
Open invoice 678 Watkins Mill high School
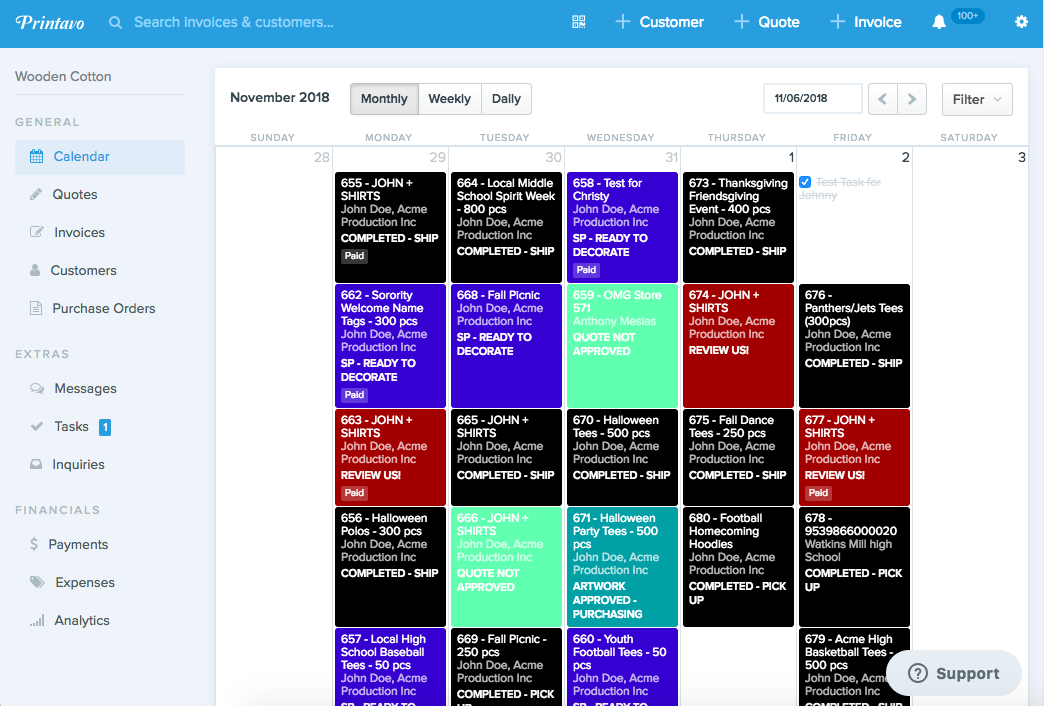(x=854, y=567)
